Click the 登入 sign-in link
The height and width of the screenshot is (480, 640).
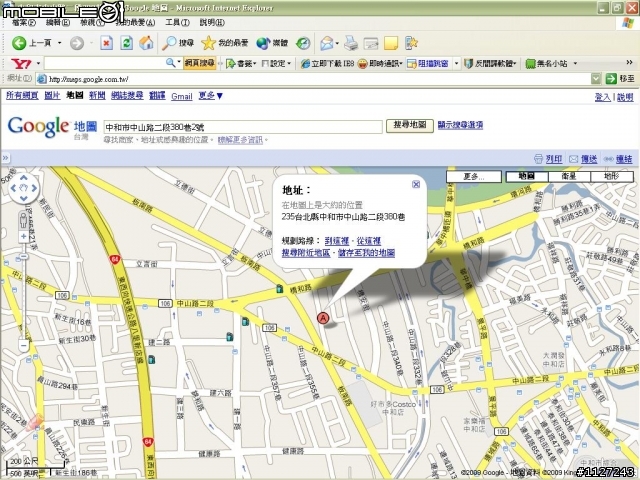tap(602, 97)
